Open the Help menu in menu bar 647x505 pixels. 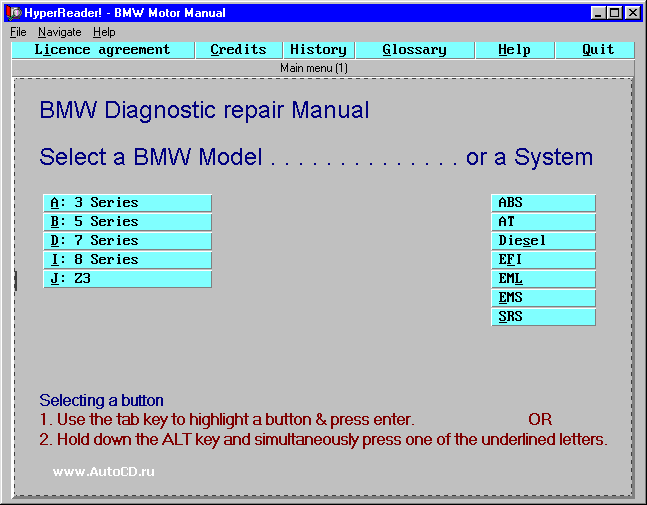coord(104,32)
